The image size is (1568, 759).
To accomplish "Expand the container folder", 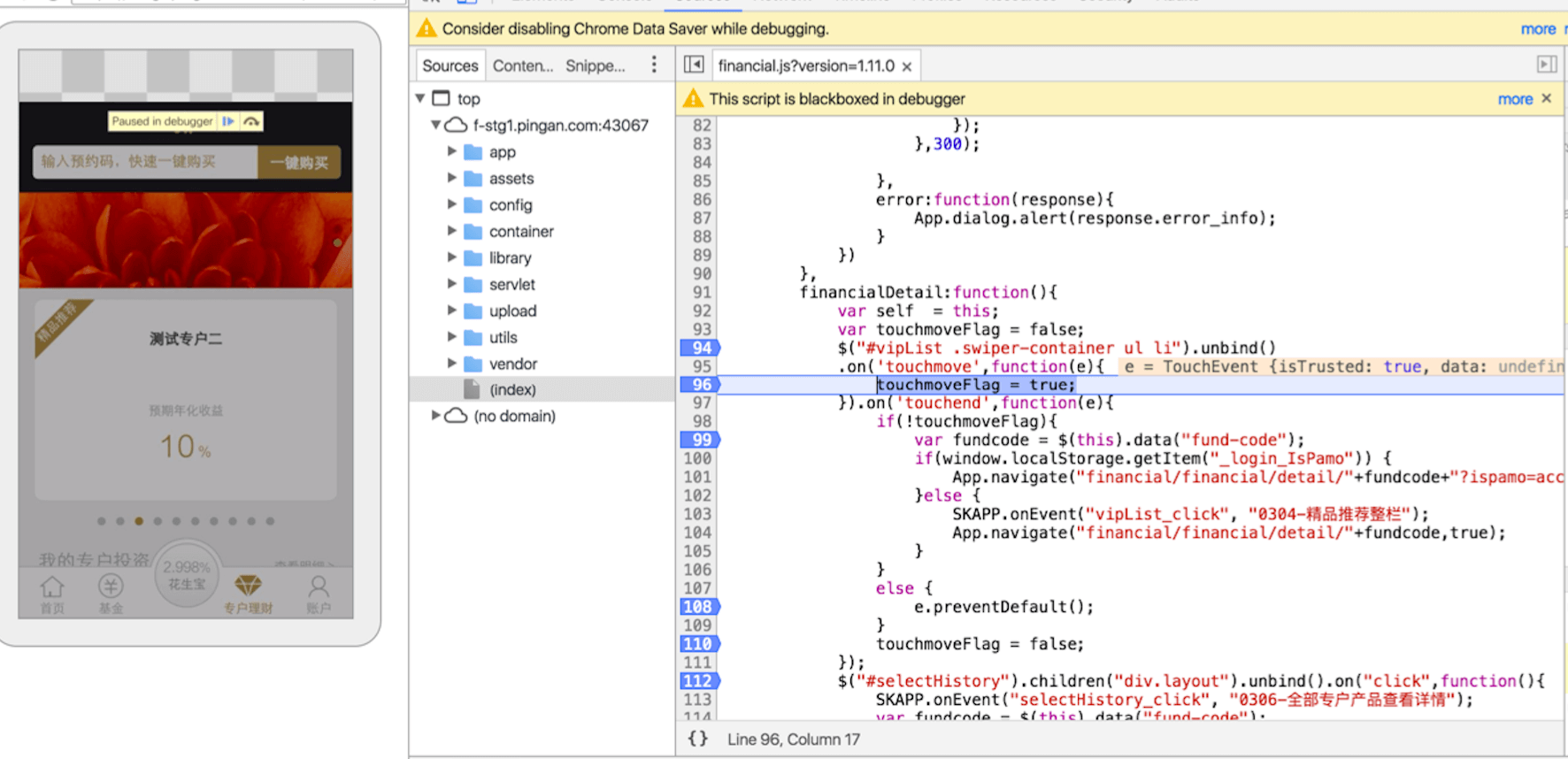I will pyautogui.click(x=451, y=231).
